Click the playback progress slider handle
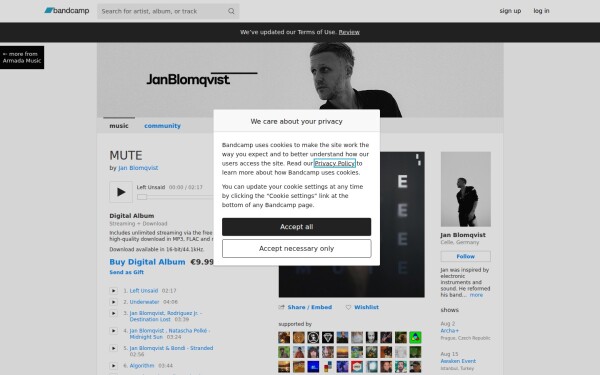This screenshot has width=600, height=375. pos(142,197)
